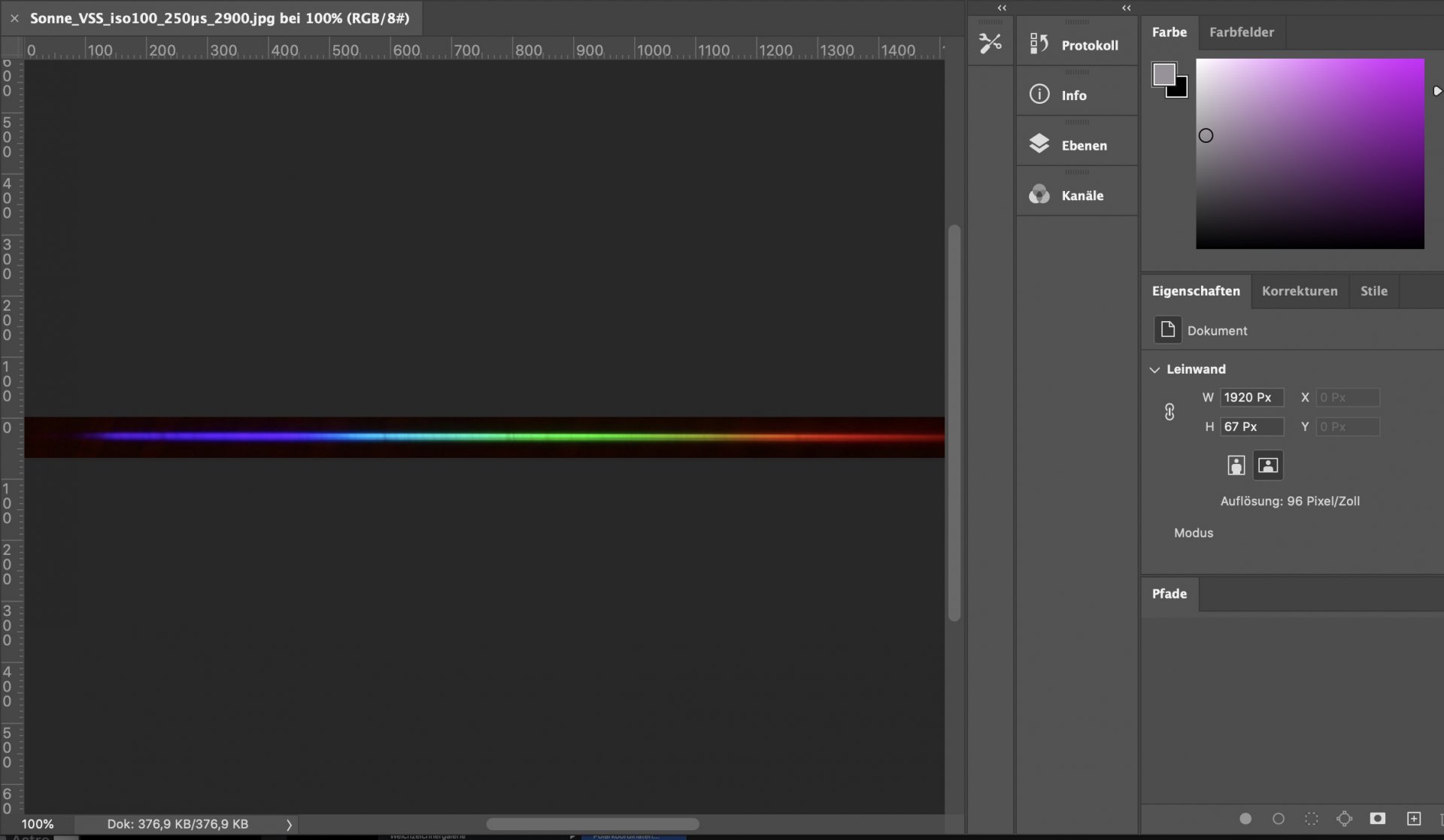Close the Sonne_VSS document tab
This screenshot has height=840, width=1444.
click(14, 18)
